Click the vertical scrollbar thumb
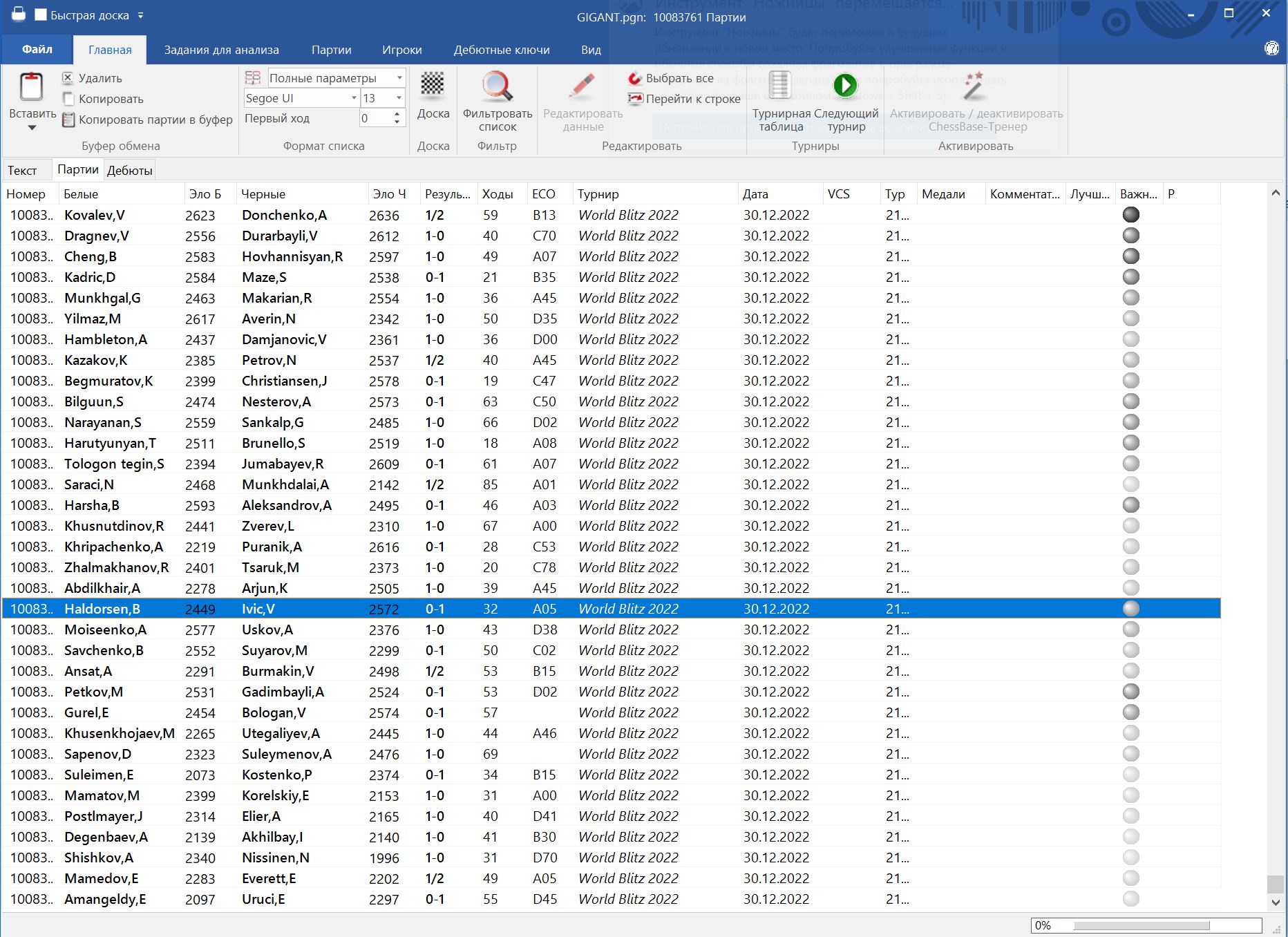The height and width of the screenshot is (937, 1288). pos(1275,884)
